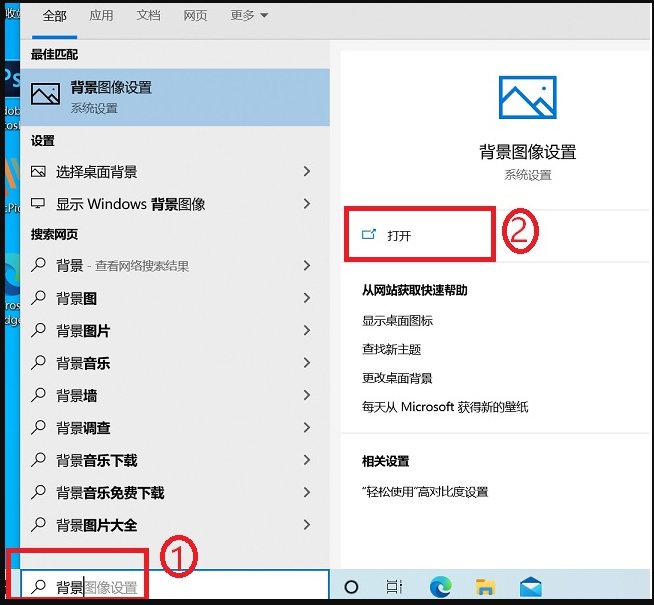Screen dimensions: 654x605
Task: Click the large picture icon in the preview pane
Action: pyautogui.click(x=528, y=97)
